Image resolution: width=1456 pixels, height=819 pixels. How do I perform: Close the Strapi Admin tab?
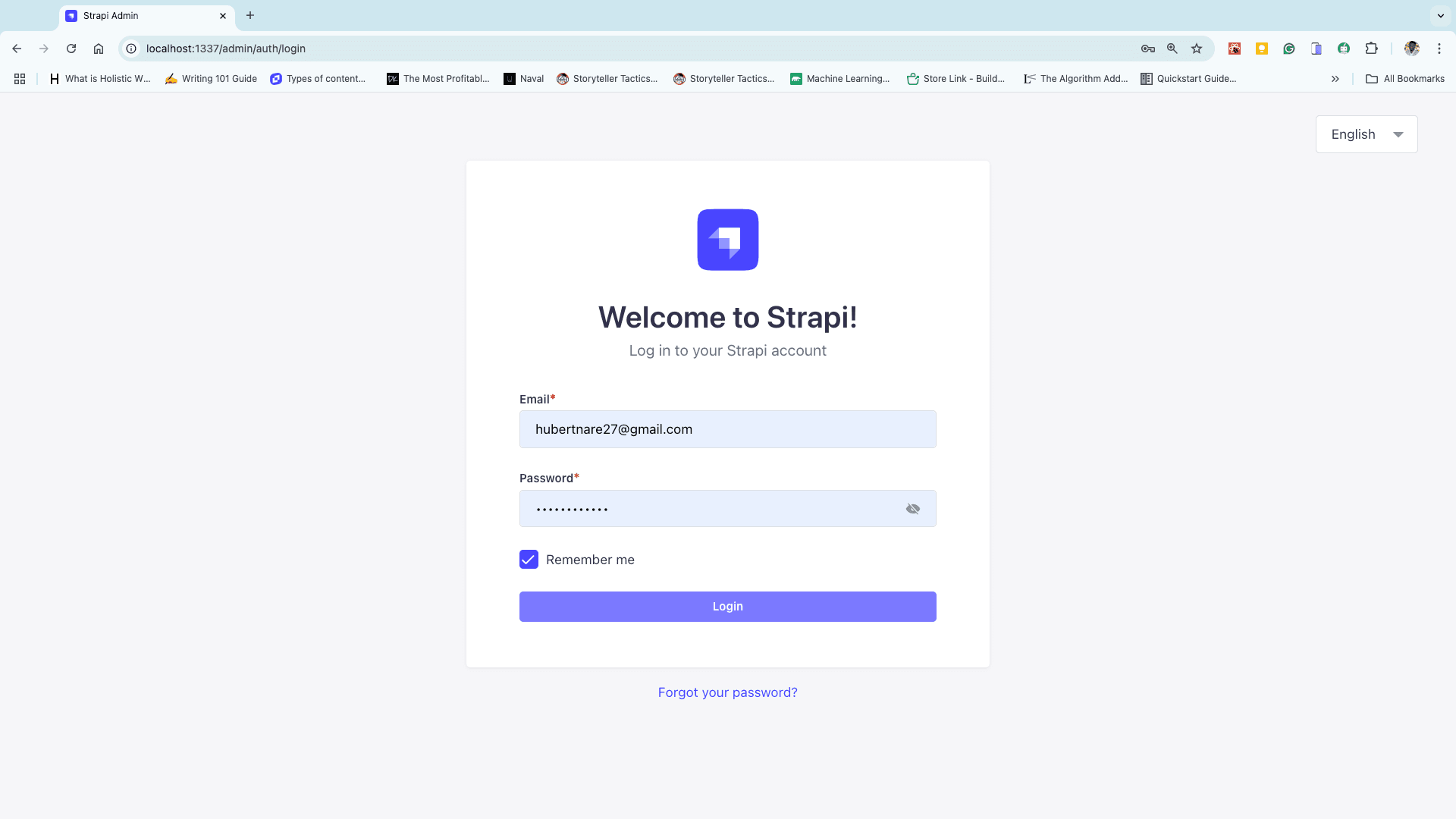pyautogui.click(x=223, y=16)
